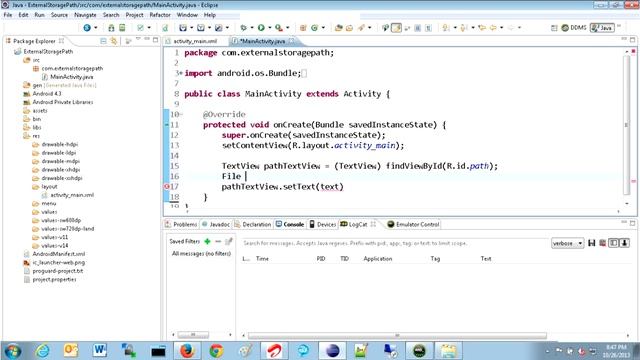Screen dimensions: 640x360
Task: Open the Java perspective button
Action: pos(602,28)
